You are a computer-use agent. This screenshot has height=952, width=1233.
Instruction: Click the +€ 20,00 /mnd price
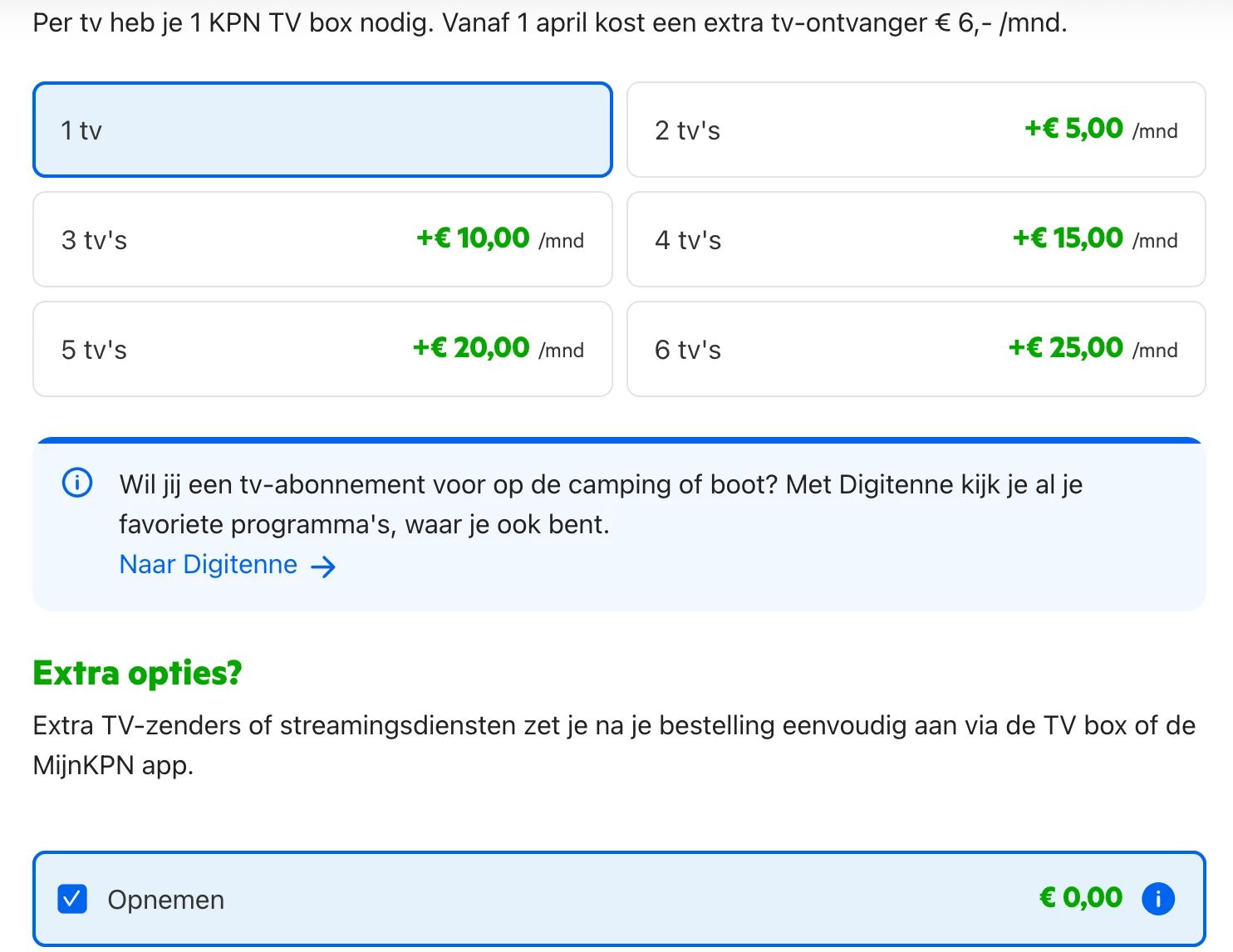tap(498, 349)
